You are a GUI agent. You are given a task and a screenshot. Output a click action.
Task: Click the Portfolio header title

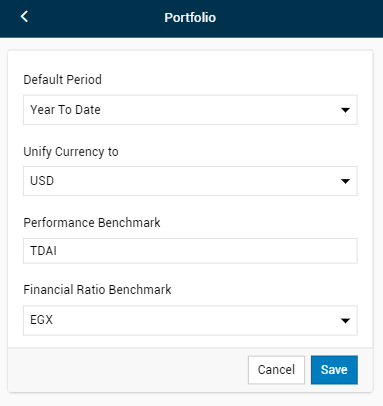pyautogui.click(x=190, y=17)
